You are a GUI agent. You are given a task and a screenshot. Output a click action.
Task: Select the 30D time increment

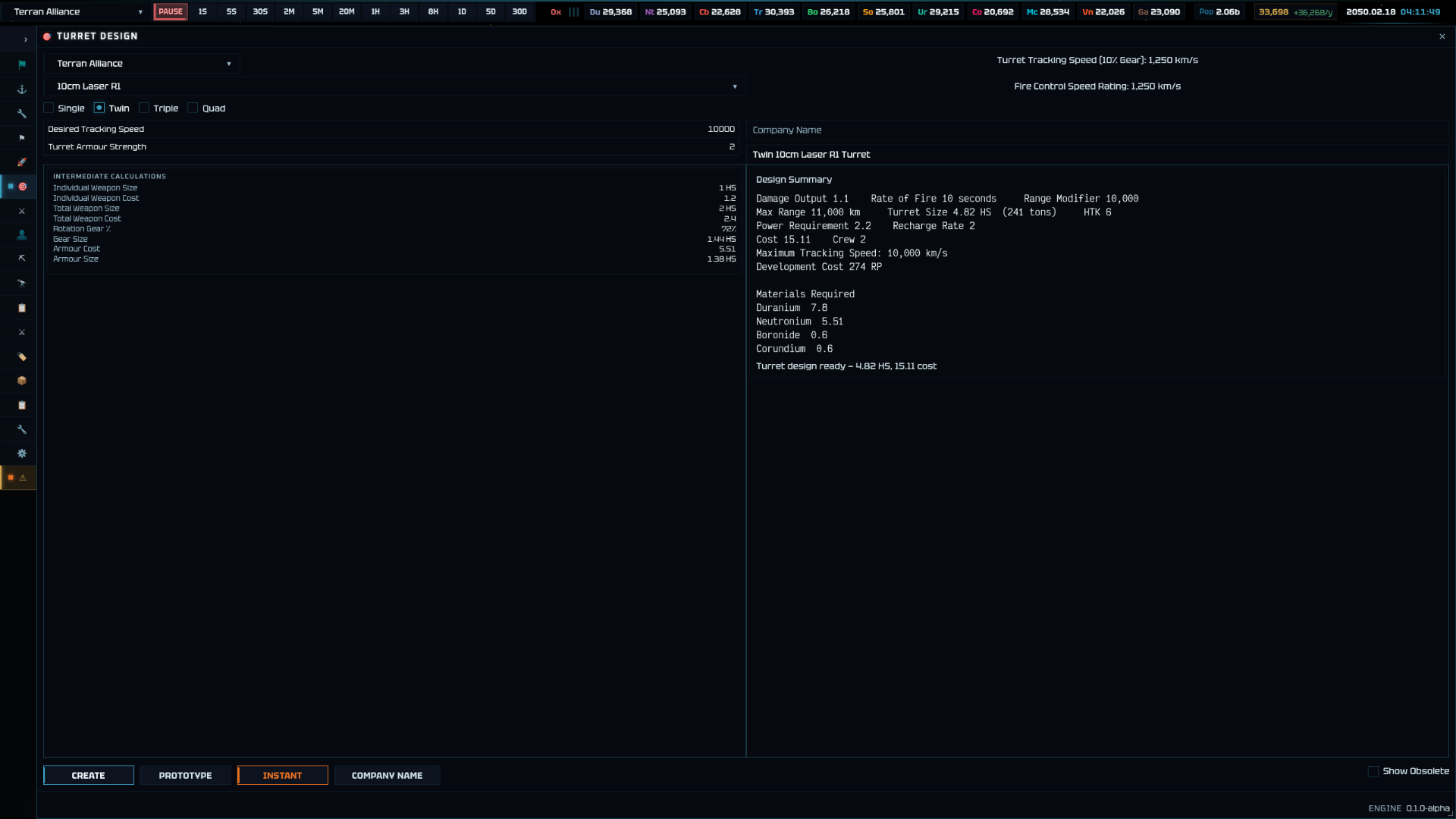coord(519,12)
